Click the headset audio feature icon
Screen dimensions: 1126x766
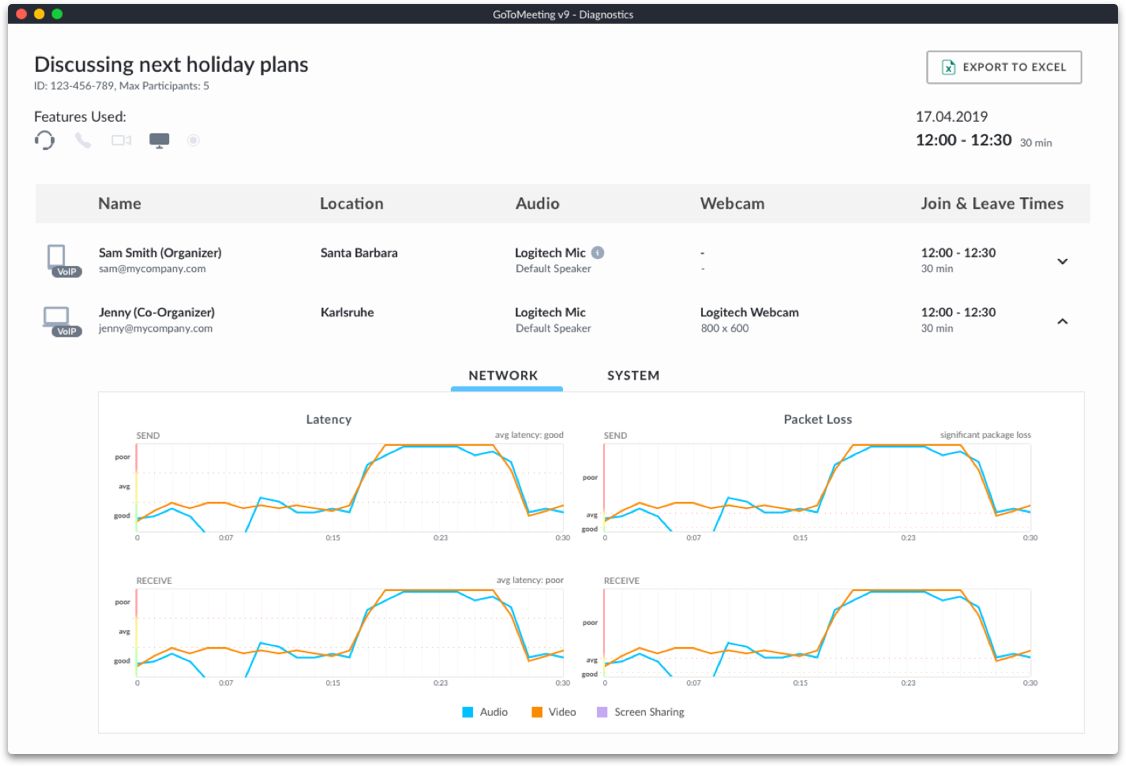click(45, 140)
